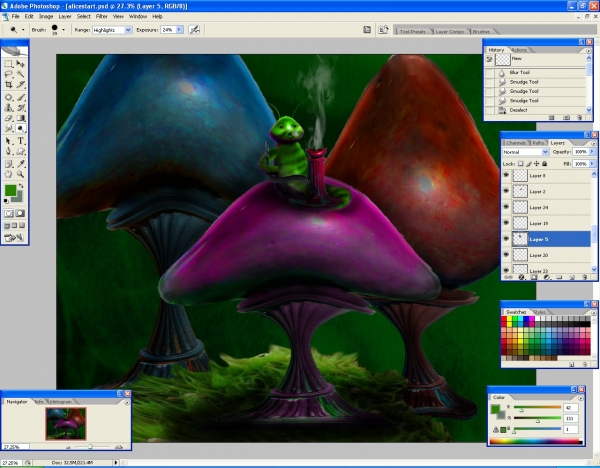Switch to the Styles tab
The width and height of the screenshot is (600, 468).
click(x=539, y=312)
